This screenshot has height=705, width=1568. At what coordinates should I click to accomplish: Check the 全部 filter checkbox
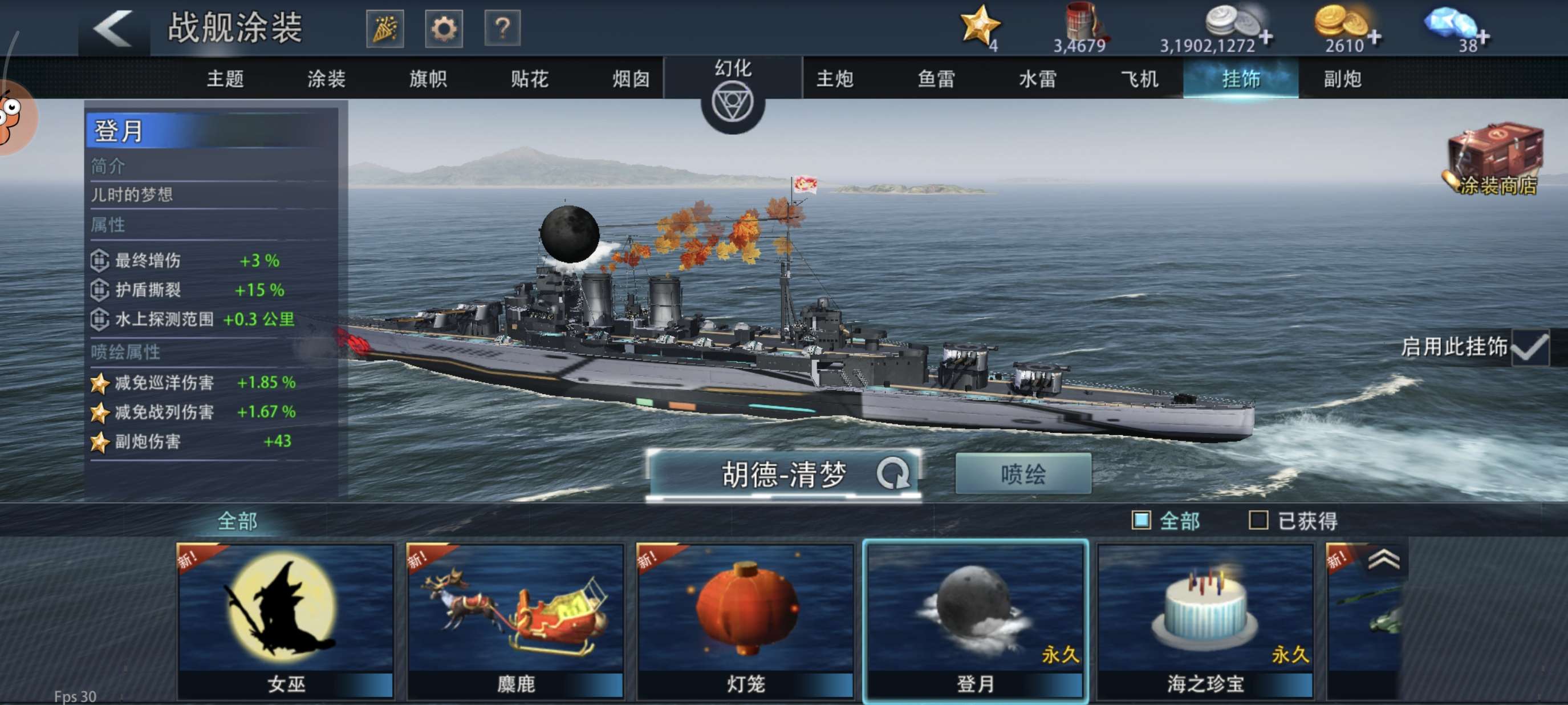[1141, 521]
